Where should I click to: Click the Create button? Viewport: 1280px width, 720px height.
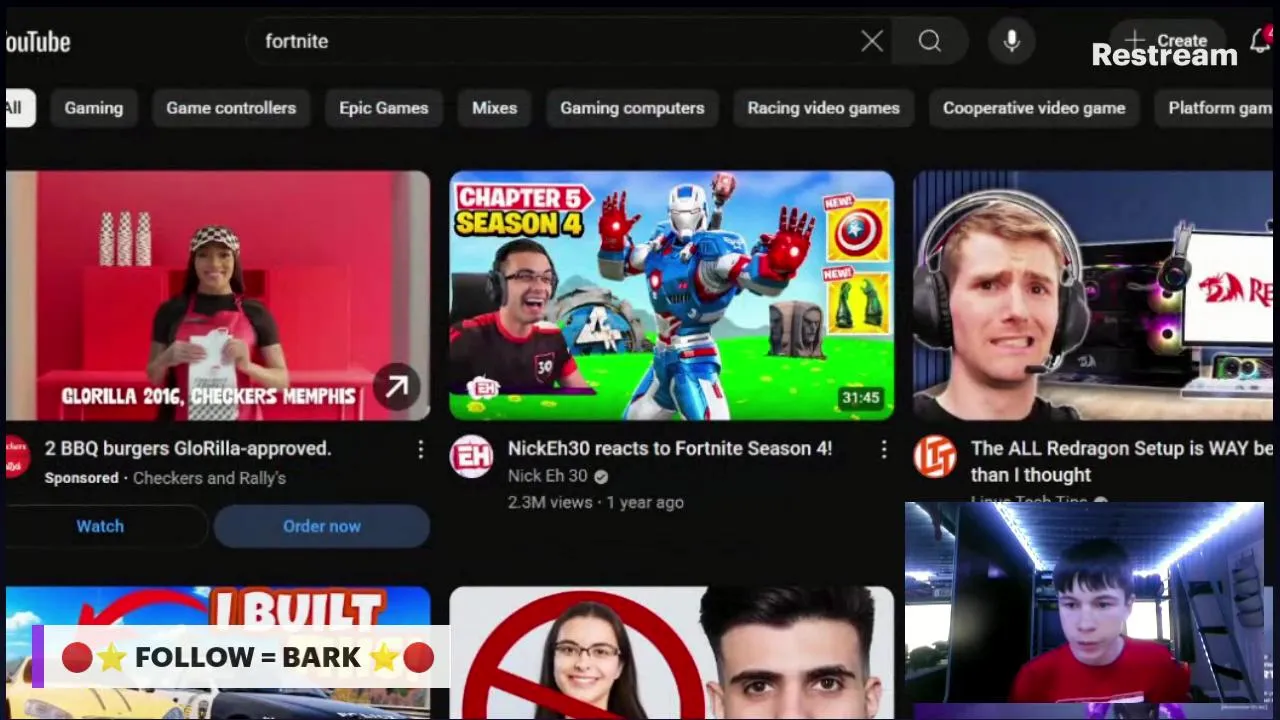(x=1167, y=41)
